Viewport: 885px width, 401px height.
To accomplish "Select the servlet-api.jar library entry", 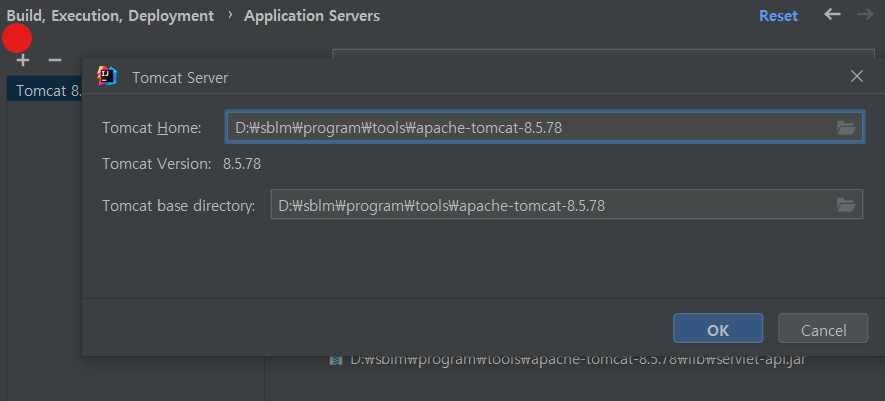I will coord(578,360).
